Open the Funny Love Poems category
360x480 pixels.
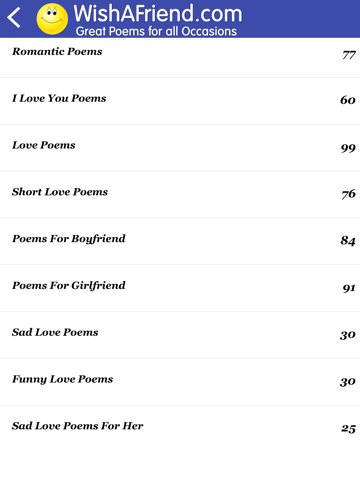tap(180, 382)
